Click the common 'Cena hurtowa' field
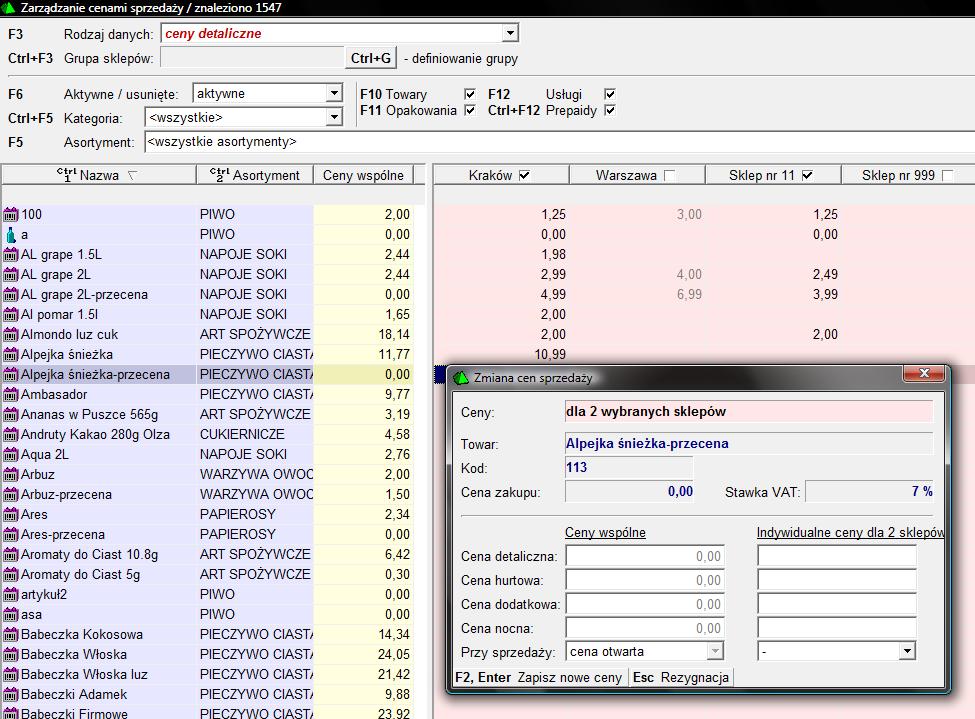The image size is (975, 719). click(x=645, y=580)
